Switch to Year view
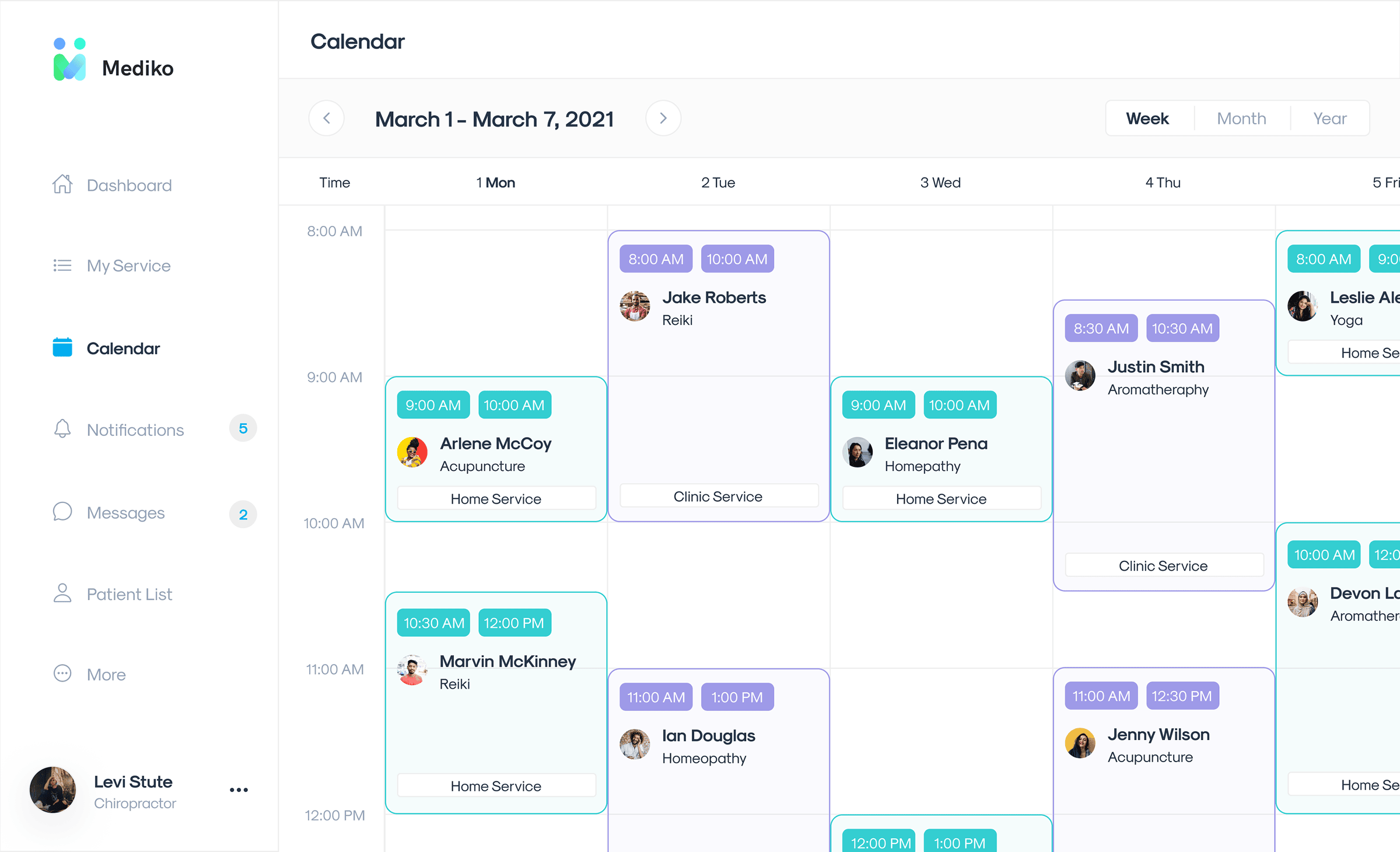Image resolution: width=1400 pixels, height=852 pixels. coord(1330,118)
